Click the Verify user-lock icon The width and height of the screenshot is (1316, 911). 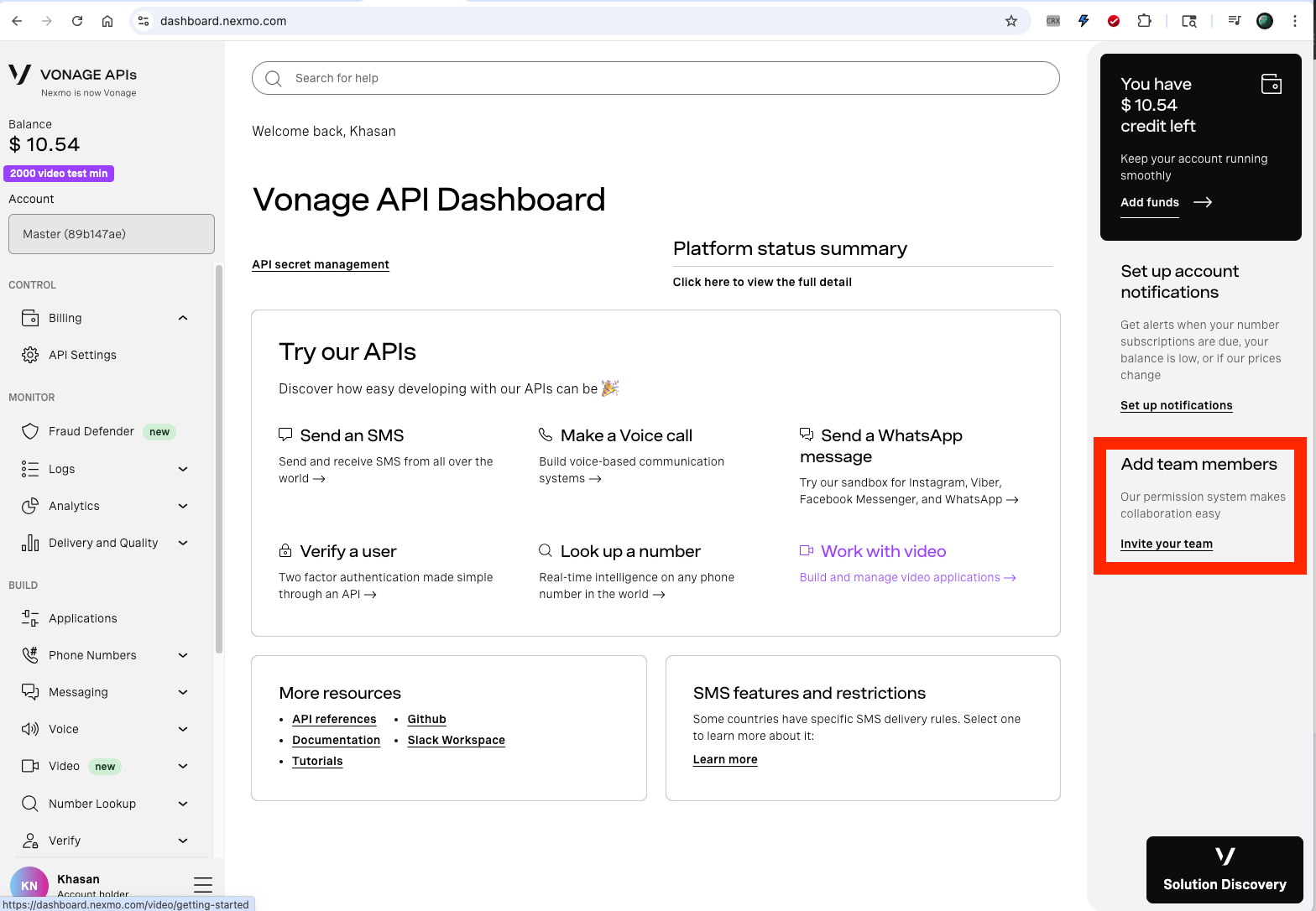tap(30, 841)
